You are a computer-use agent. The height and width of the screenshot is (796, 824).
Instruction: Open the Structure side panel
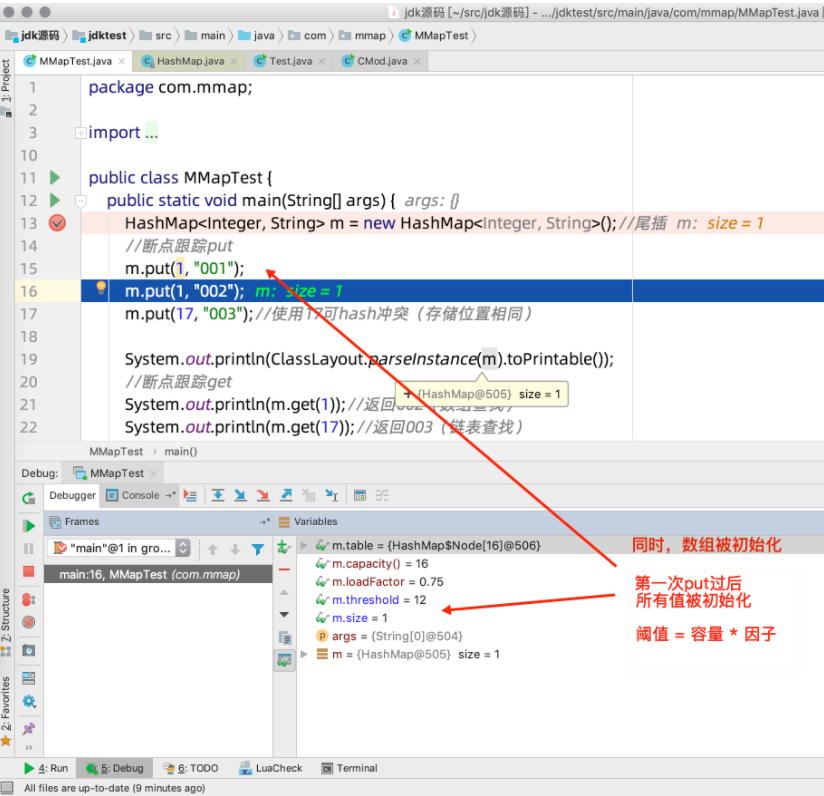point(6,622)
